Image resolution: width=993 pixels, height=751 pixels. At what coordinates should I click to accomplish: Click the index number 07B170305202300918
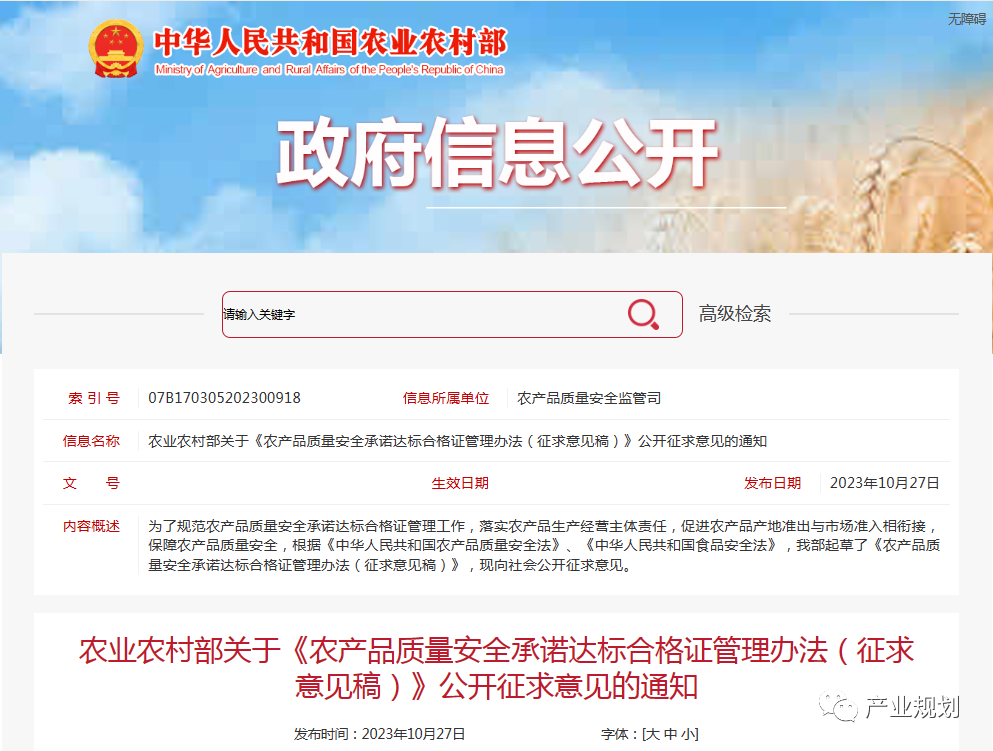tap(224, 398)
